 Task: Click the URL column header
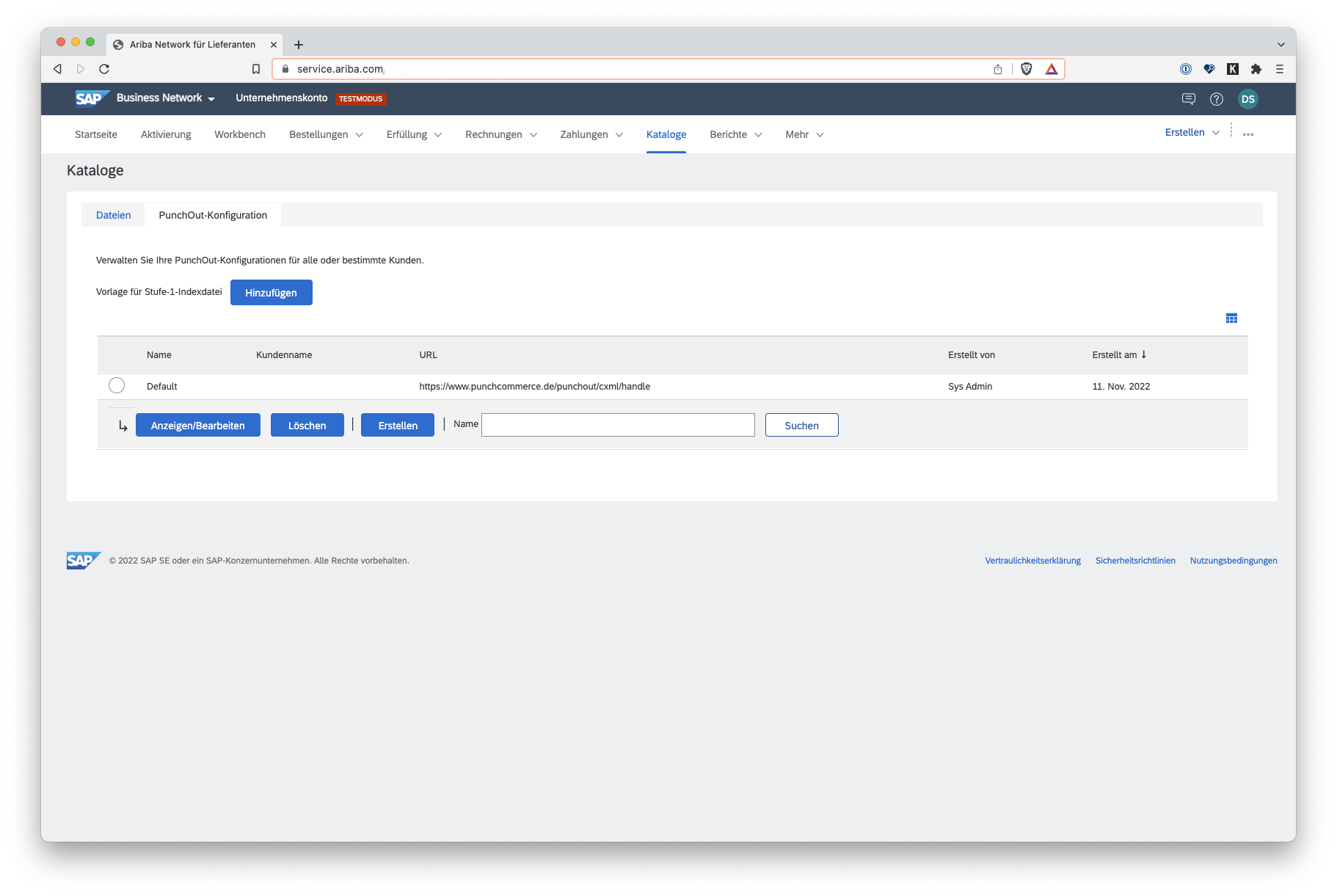[429, 354]
